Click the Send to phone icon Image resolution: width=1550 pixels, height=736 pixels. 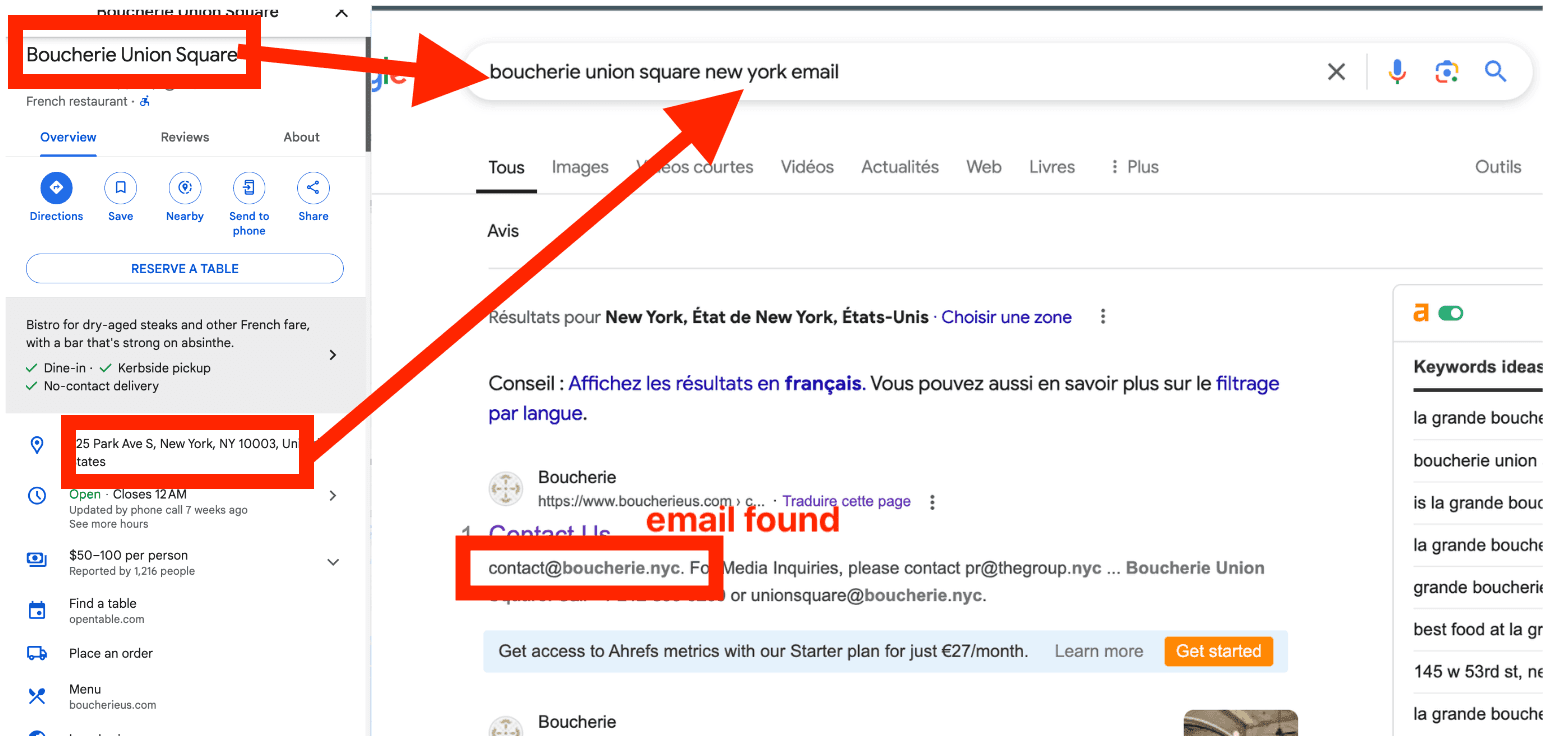[249, 187]
